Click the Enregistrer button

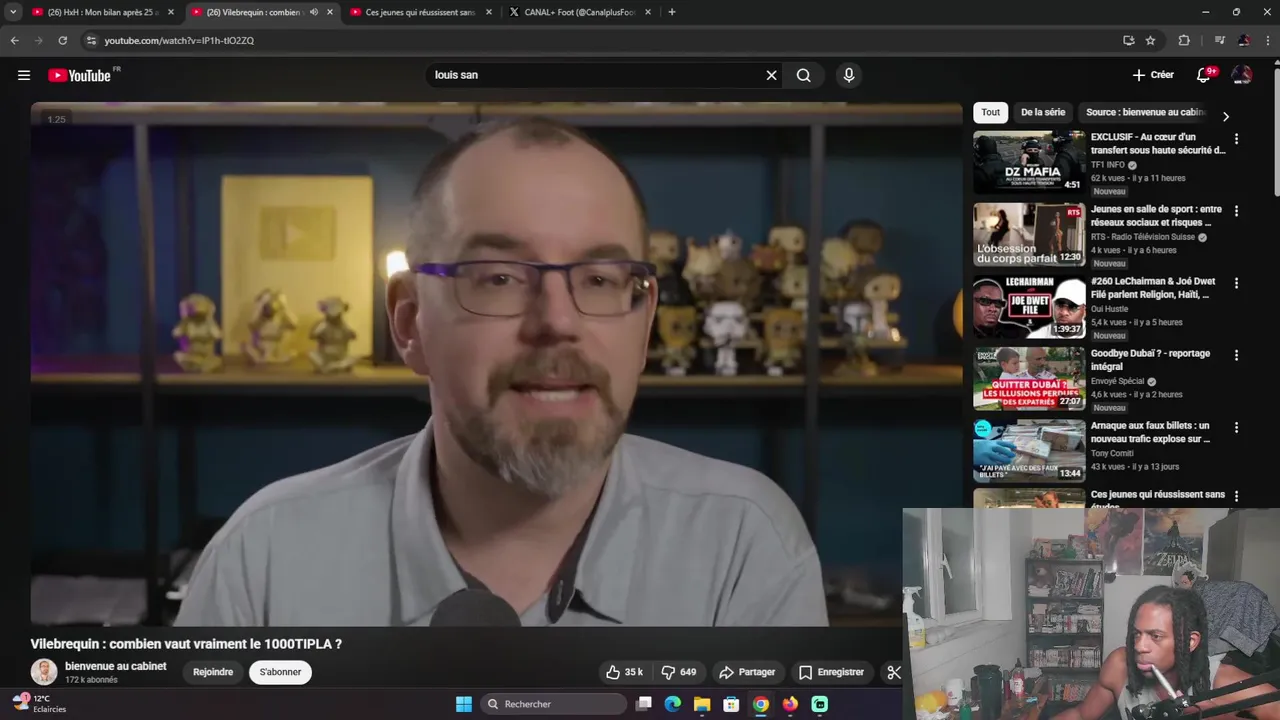(x=831, y=672)
